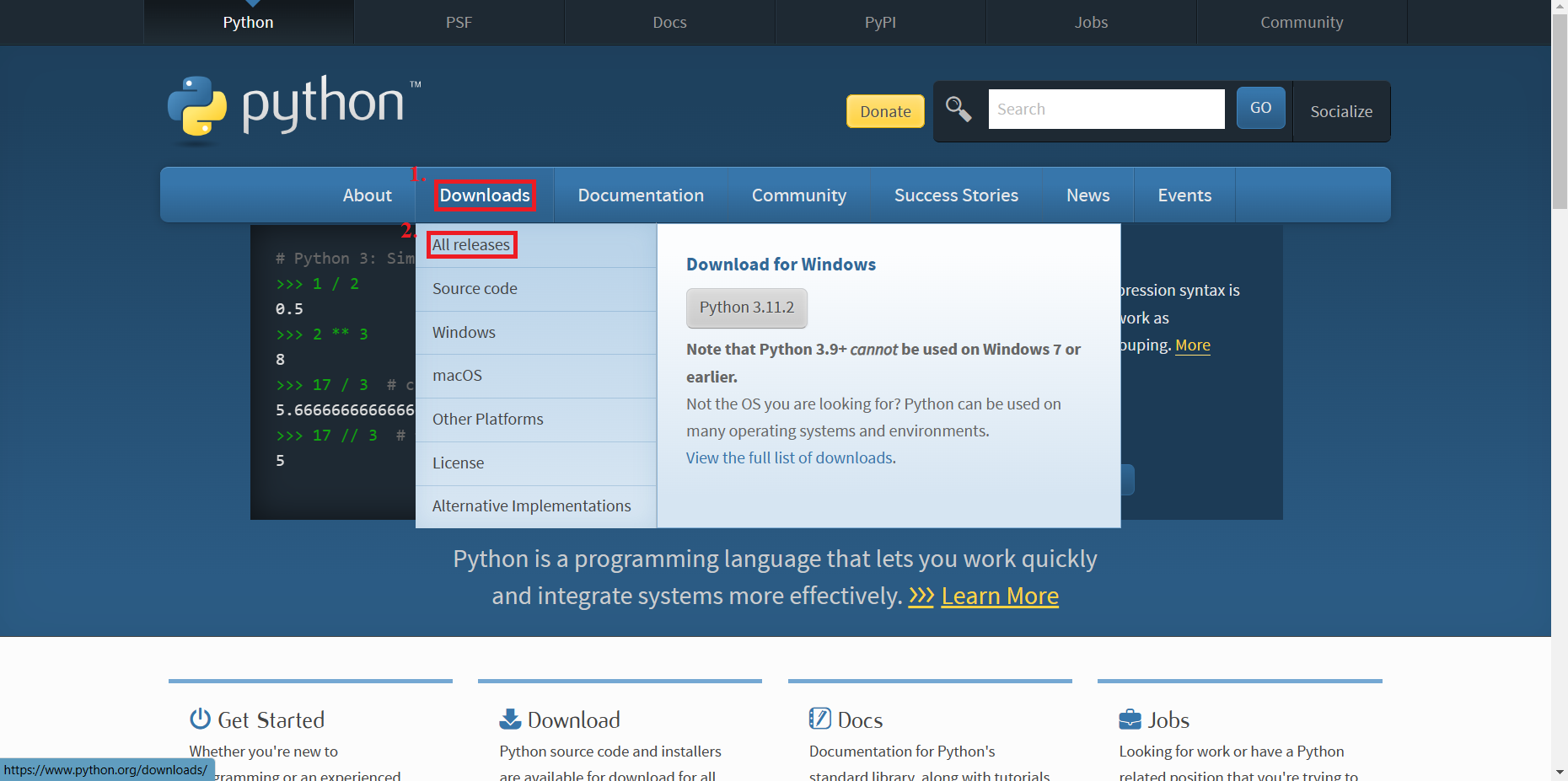Image resolution: width=1568 pixels, height=781 pixels.
Task: Open the Socialize dropdown
Action: pos(1341,111)
